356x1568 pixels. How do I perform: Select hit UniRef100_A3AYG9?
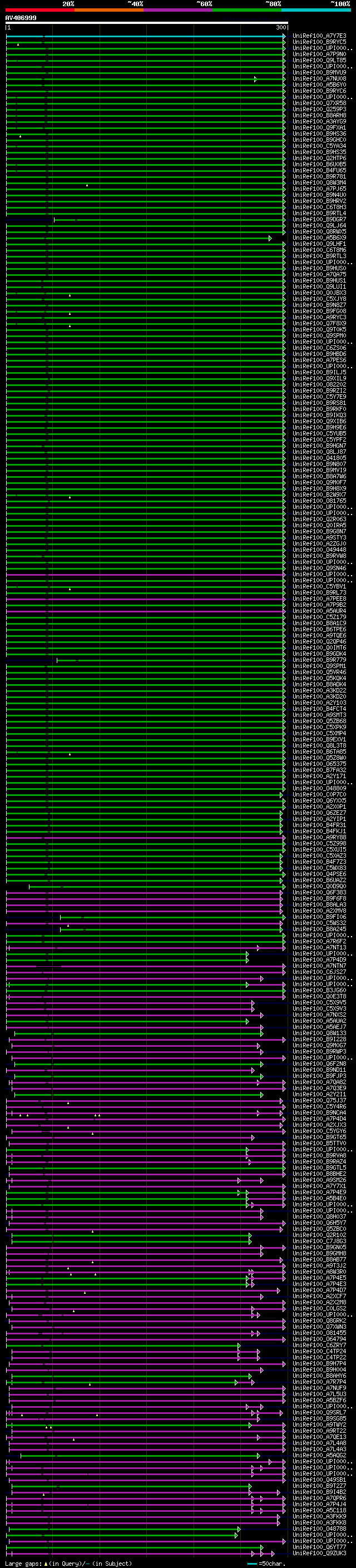[x=319, y=122]
